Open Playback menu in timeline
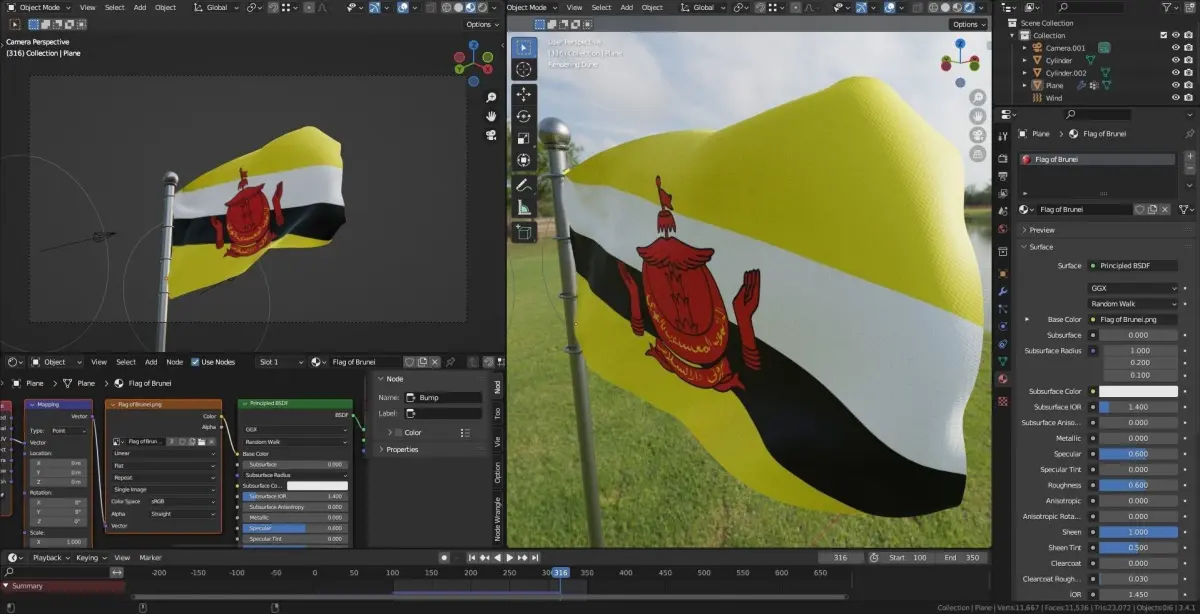The height and width of the screenshot is (614, 1200). pyautogui.click(x=50, y=557)
